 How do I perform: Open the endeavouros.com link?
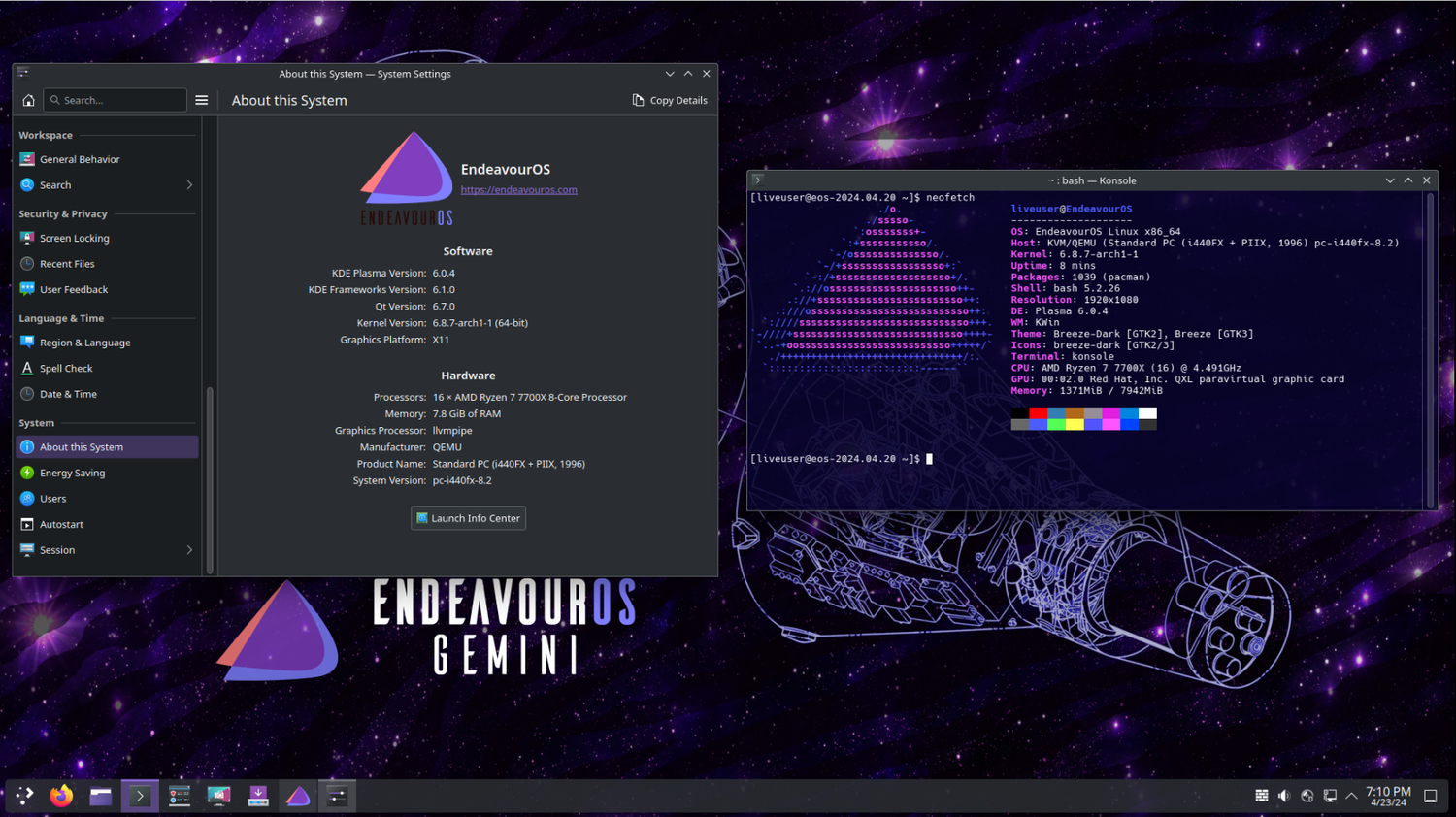click(518, 189)
